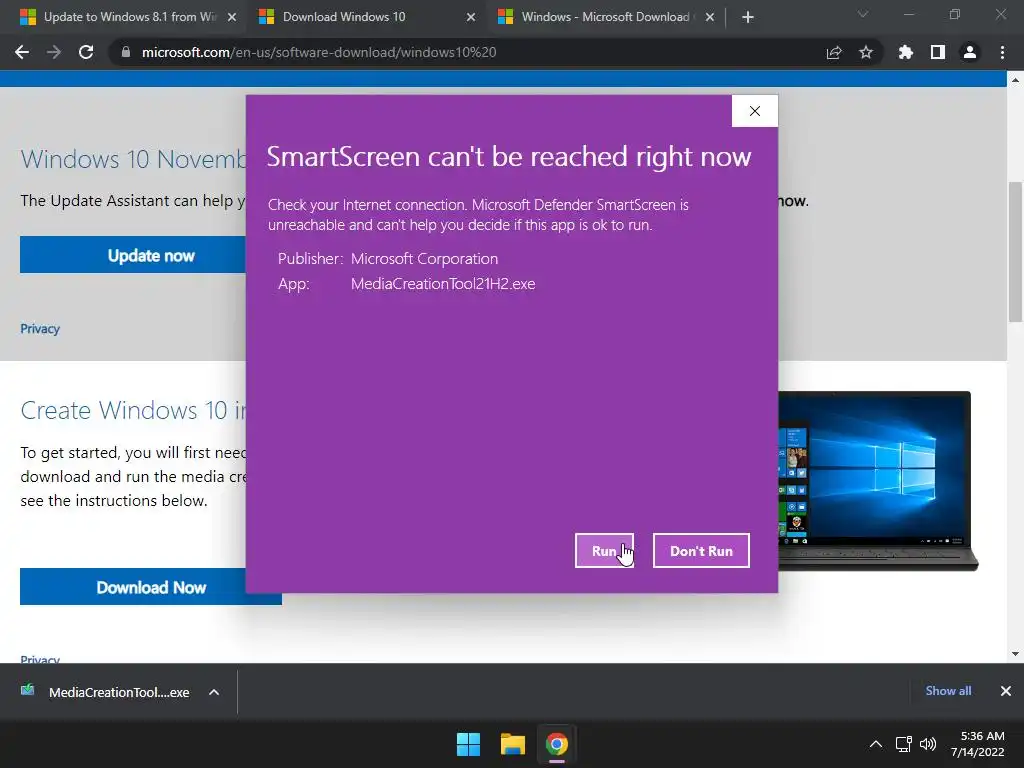Screen dimensions: 1024x768
Task: Expand the MediaCreationTool download options arrow
Action: (x=214, y=692)
